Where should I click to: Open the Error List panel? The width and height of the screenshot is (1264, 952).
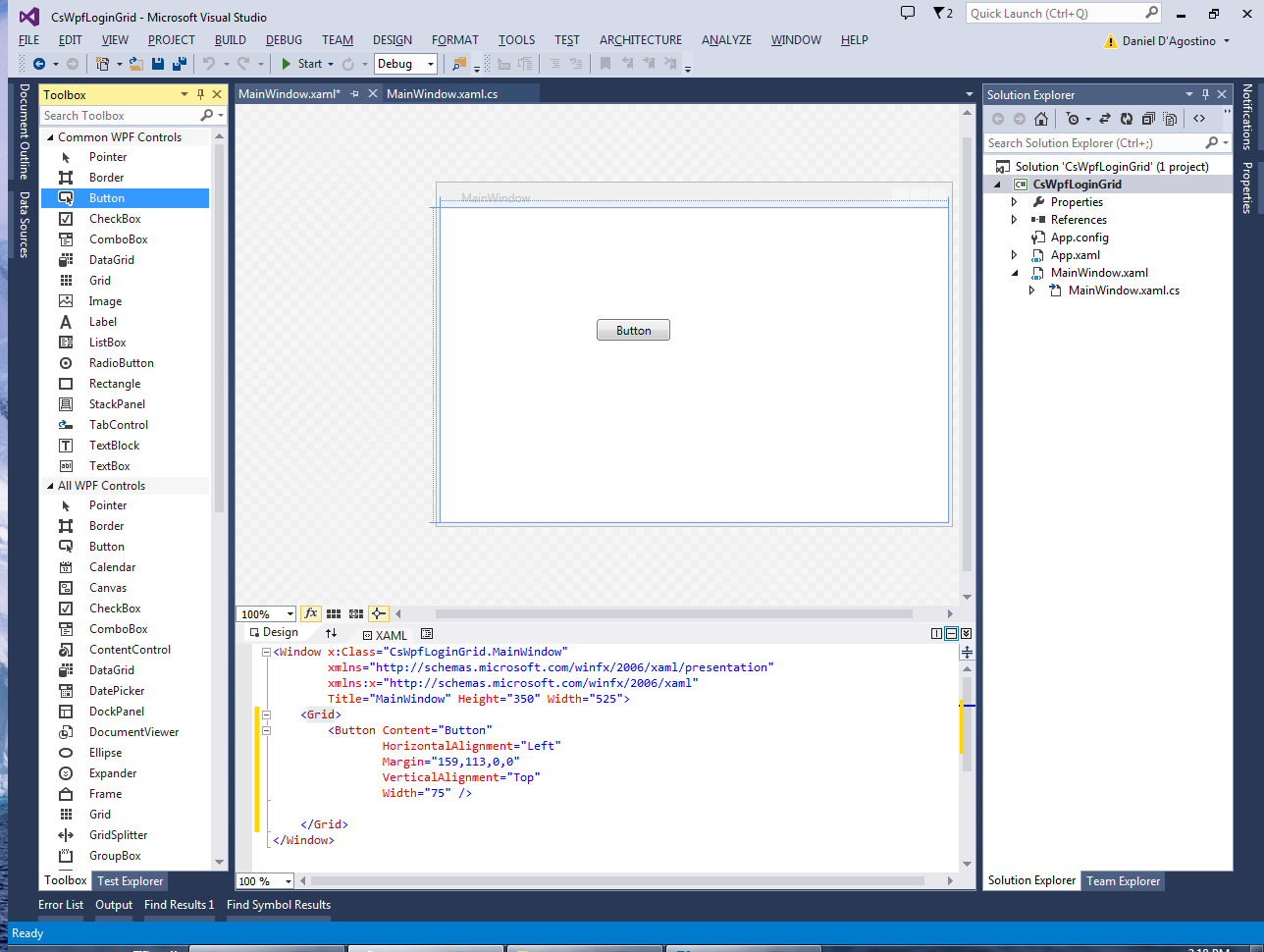point(61,905)
